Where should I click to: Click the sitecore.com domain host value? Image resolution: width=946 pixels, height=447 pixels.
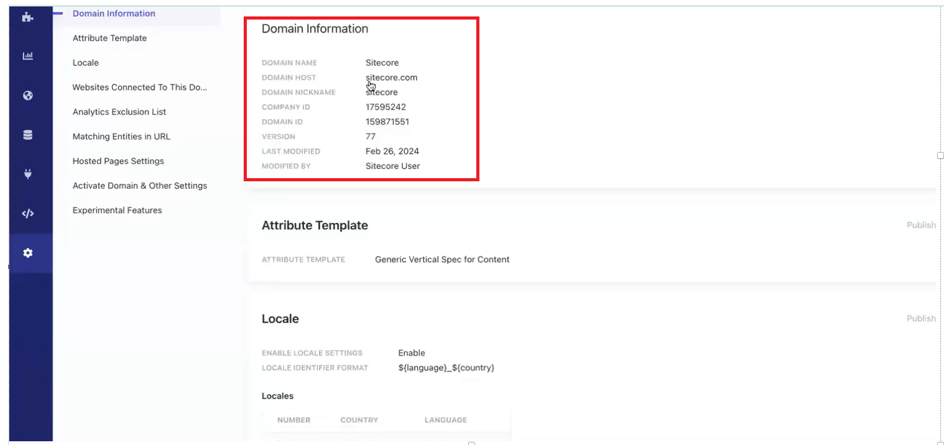(391, 77)
